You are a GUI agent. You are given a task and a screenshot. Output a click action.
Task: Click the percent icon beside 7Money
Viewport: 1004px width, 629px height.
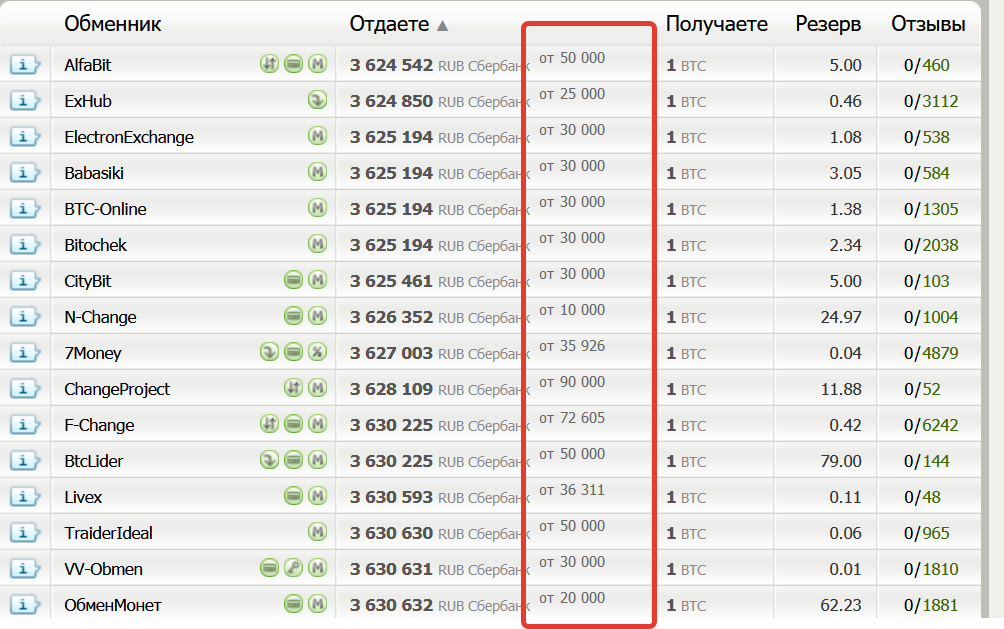[316, 352]
